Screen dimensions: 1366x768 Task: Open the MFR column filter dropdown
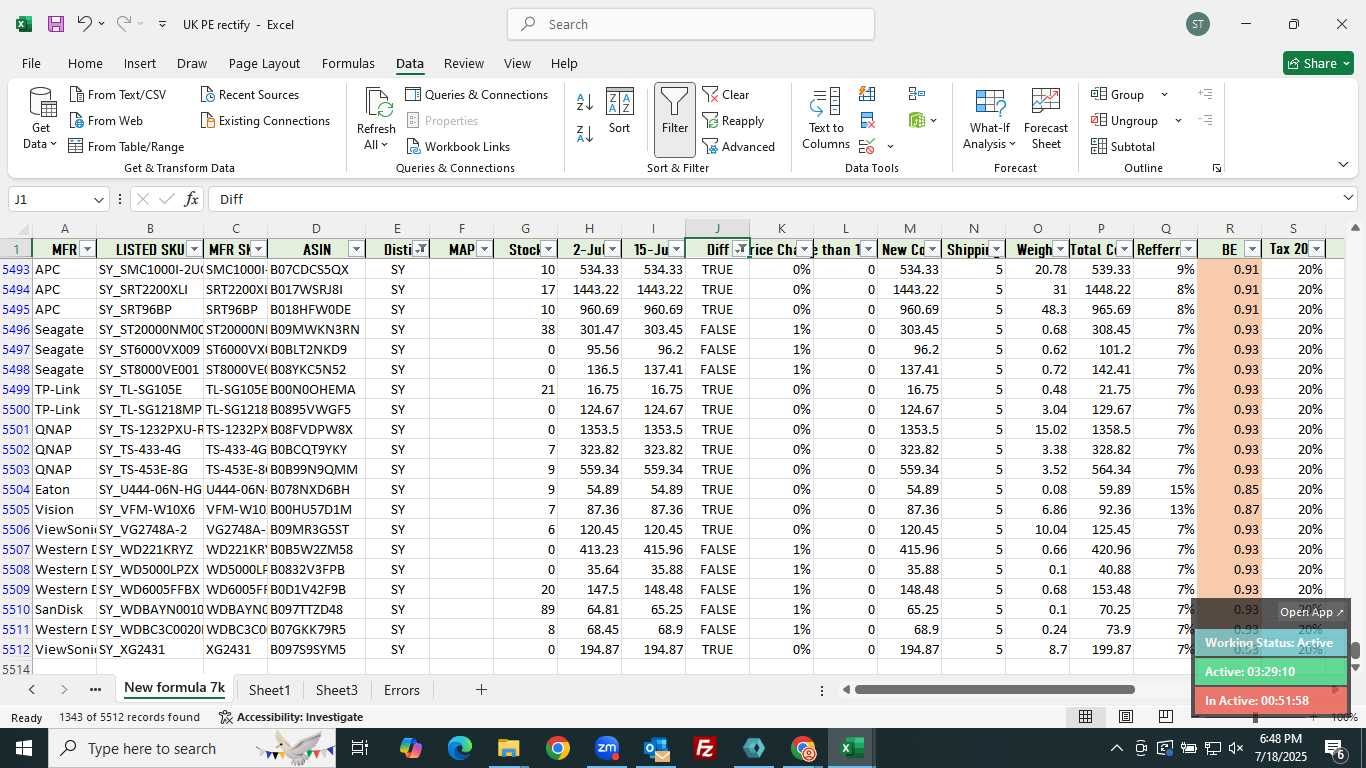point(87,249)
